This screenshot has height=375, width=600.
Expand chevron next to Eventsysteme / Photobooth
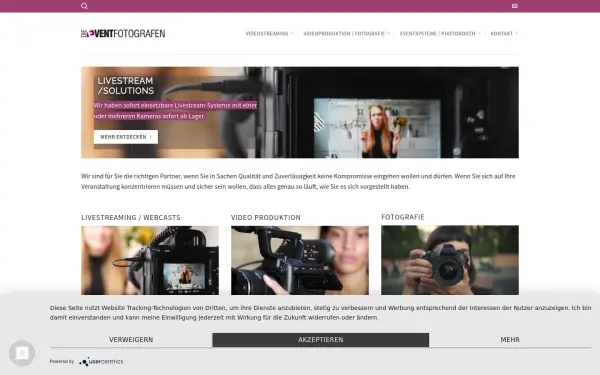click(x=479, y=33)
